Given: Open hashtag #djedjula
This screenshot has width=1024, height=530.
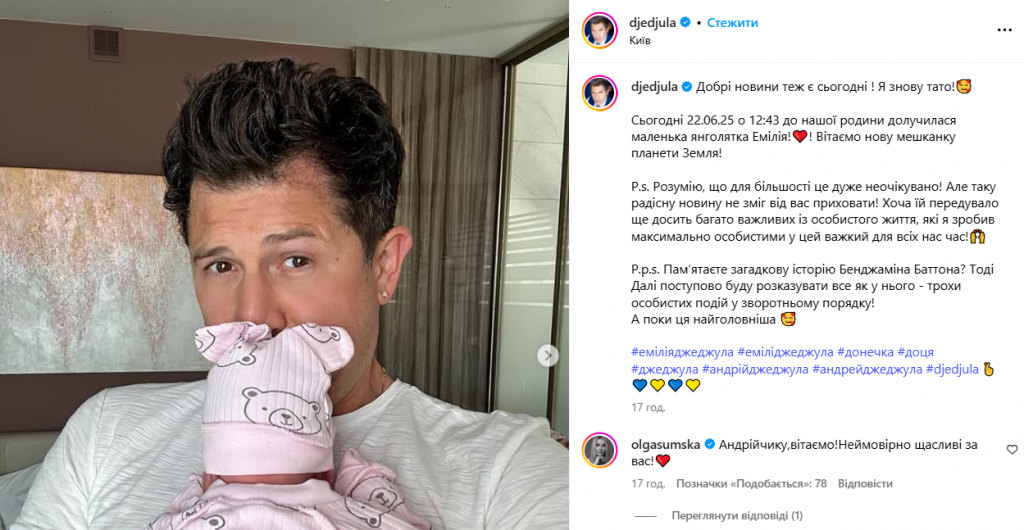Looking at the screenshot, I should tap(952, 369).
